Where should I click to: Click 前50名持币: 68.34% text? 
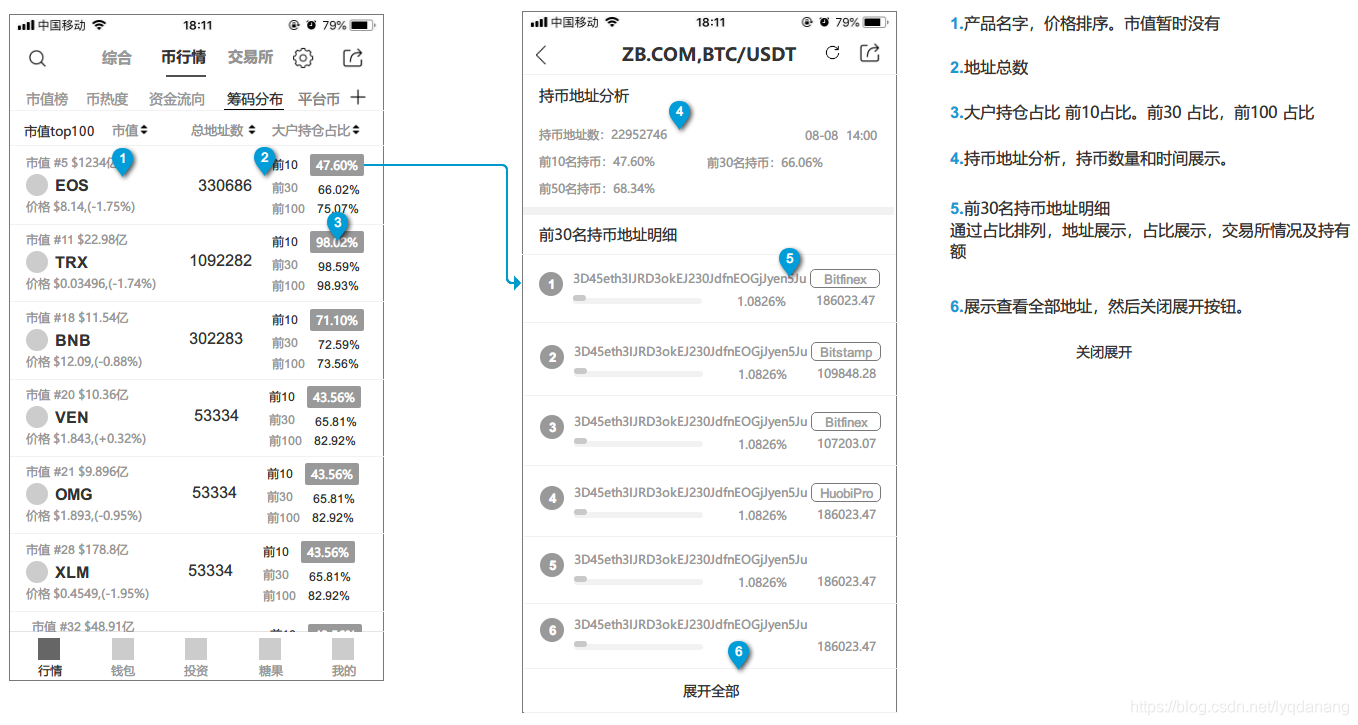[x=597, y=188]
